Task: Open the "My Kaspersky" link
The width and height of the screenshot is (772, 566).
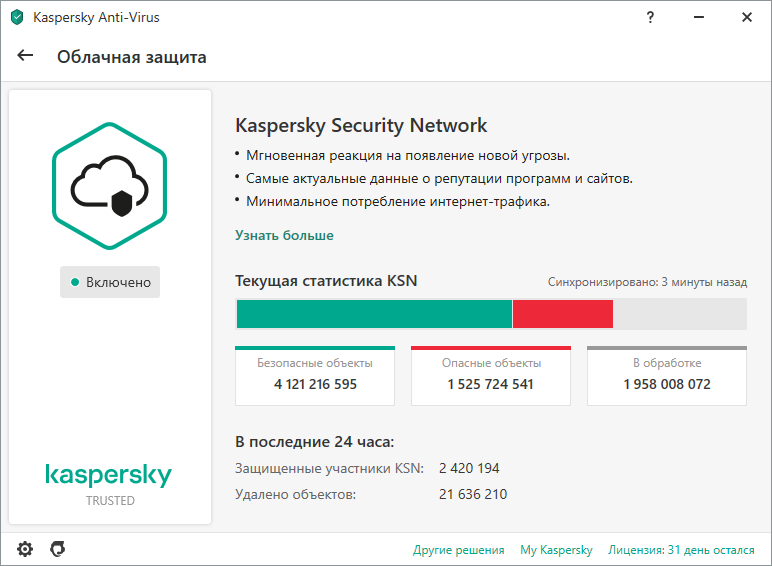Action: pos(556,550)
